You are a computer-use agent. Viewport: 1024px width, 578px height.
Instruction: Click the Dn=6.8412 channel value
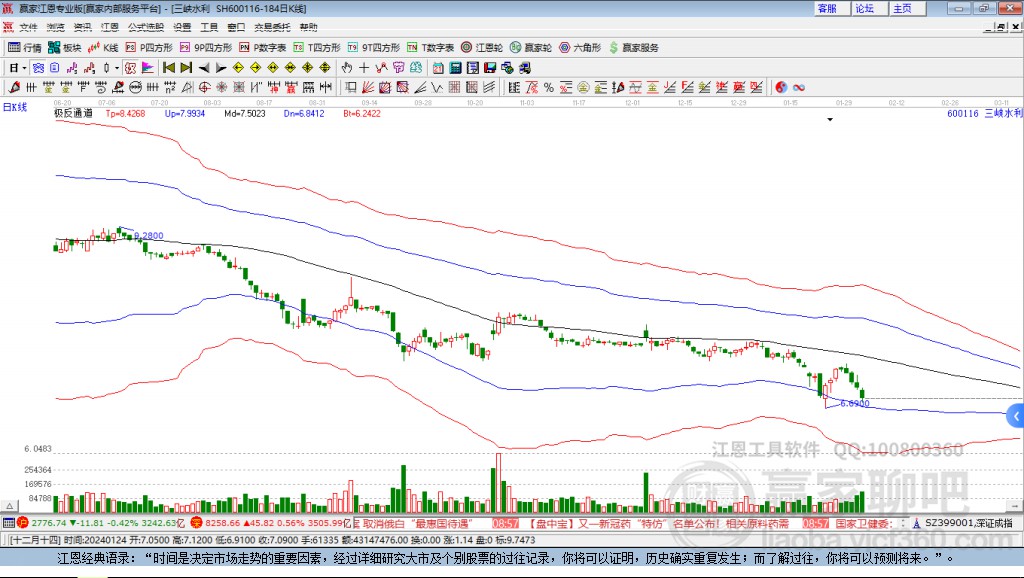coord(304,114)
